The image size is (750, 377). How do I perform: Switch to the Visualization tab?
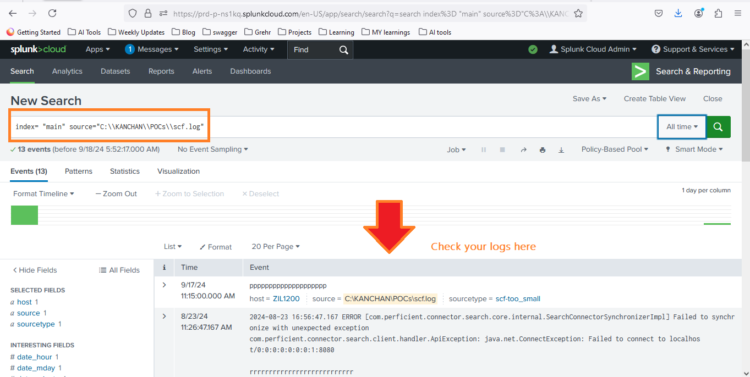pyautogui.click(x=178, y=171)
